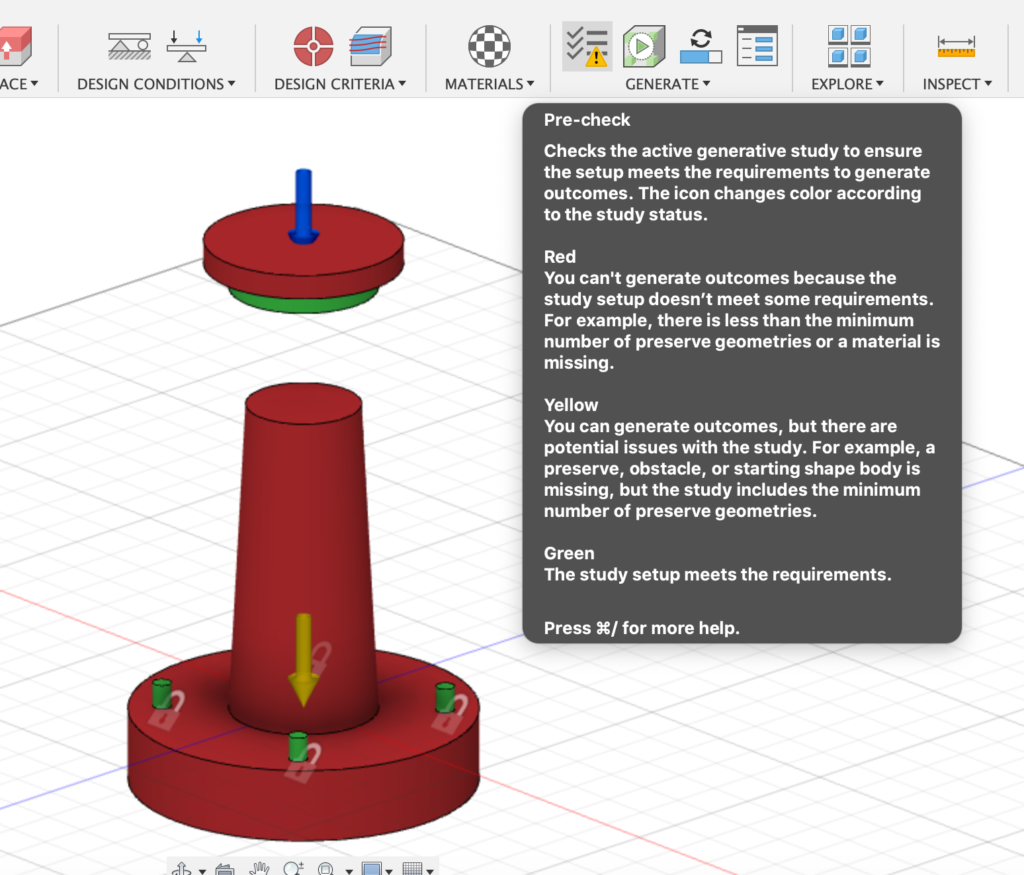Click the Structural Constraints icon

point(129,45)
